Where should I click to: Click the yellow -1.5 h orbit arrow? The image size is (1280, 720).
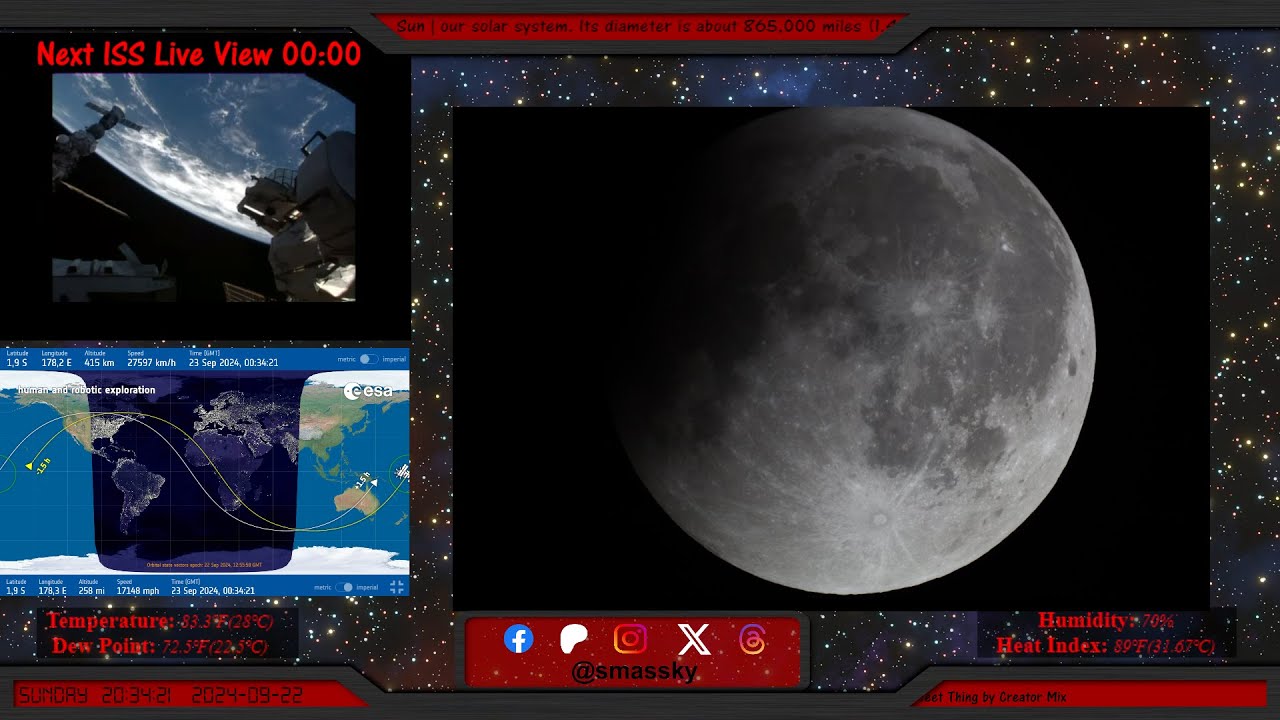tap(30, 465)
